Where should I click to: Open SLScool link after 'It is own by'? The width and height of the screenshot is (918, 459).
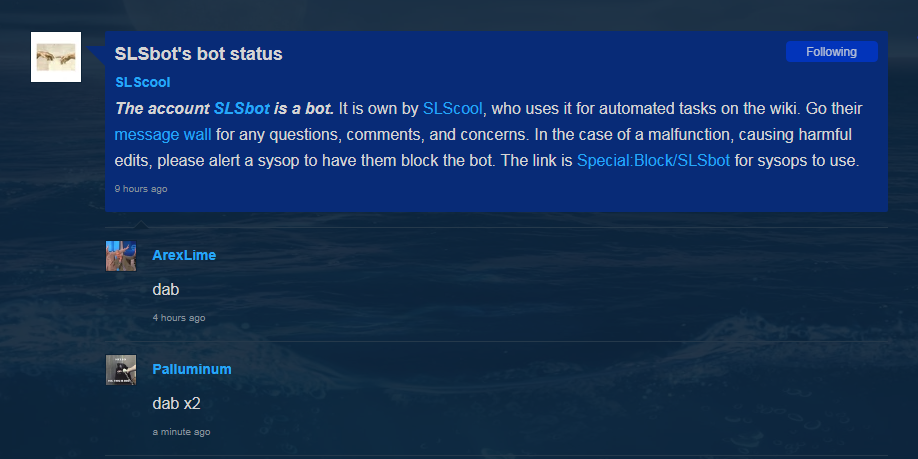453,109
